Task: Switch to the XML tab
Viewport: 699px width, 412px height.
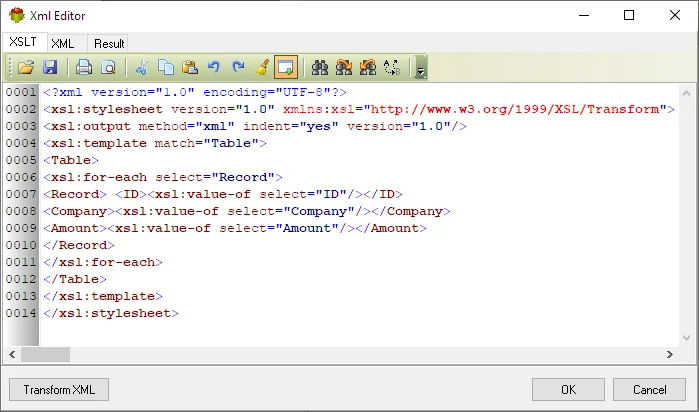Action: coord(63,44)
